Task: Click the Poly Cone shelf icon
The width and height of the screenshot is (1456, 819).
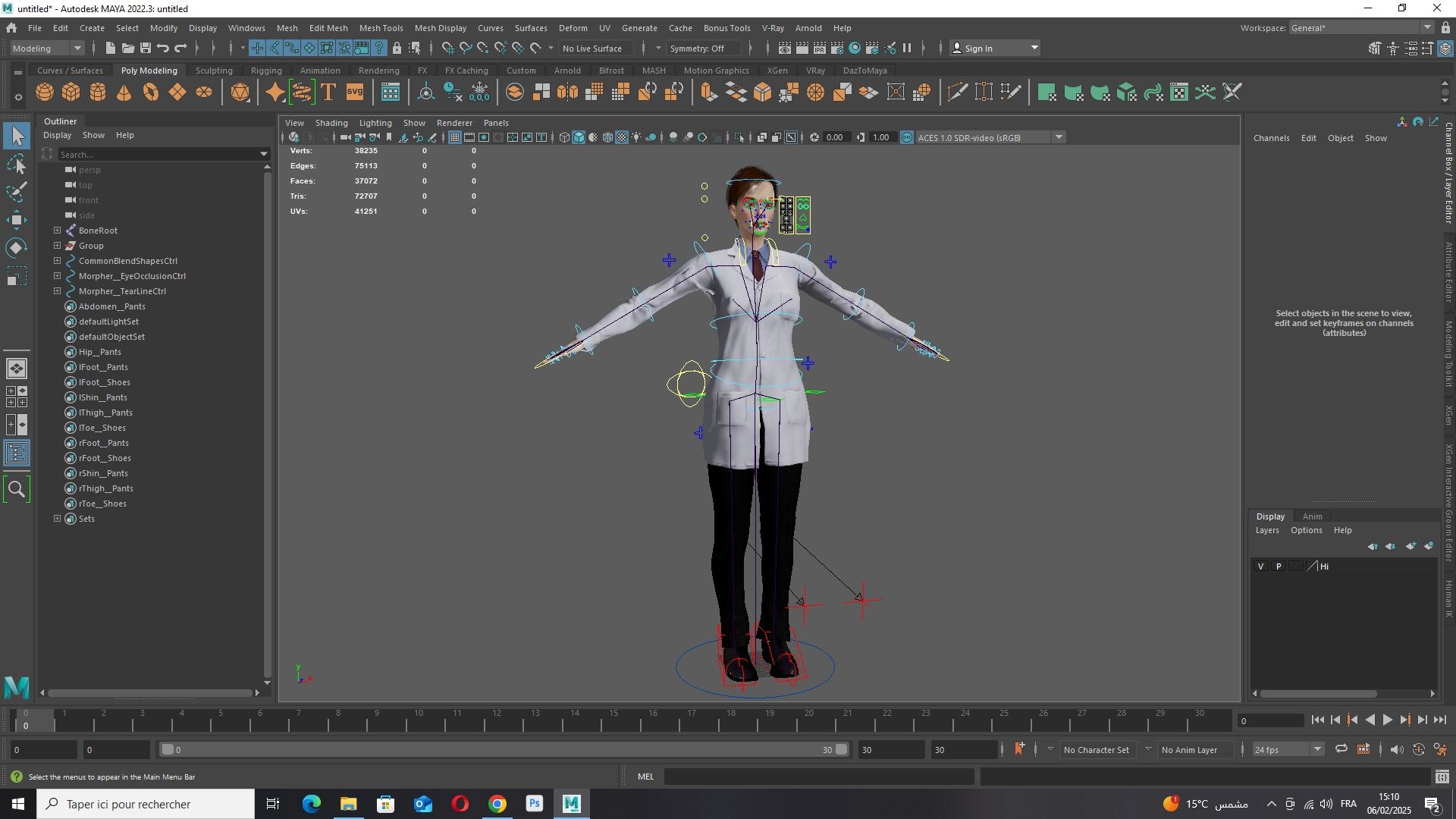Action: pyautogui.click(x=124, y=93)
